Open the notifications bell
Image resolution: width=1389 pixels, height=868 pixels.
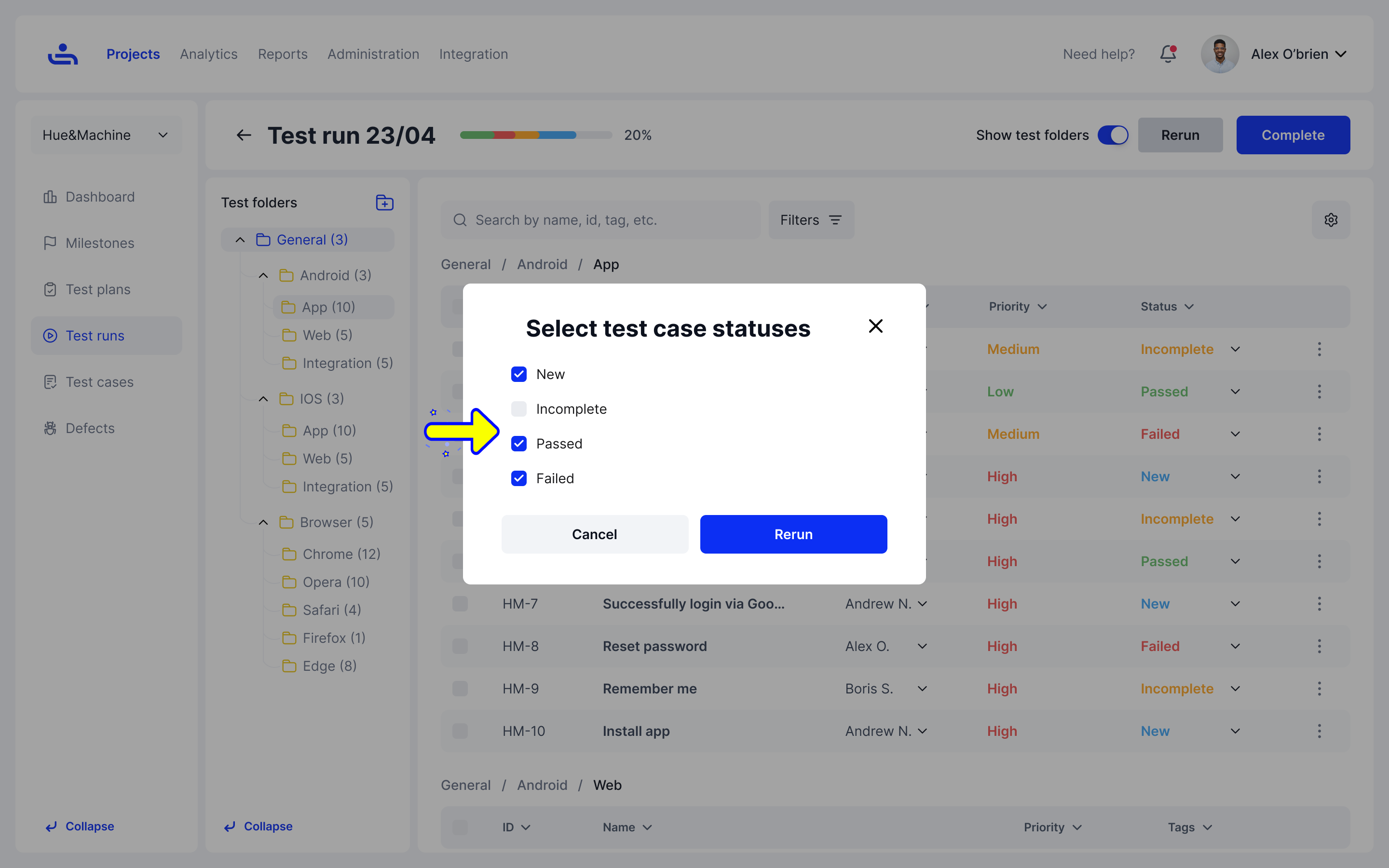point(1168,54)
